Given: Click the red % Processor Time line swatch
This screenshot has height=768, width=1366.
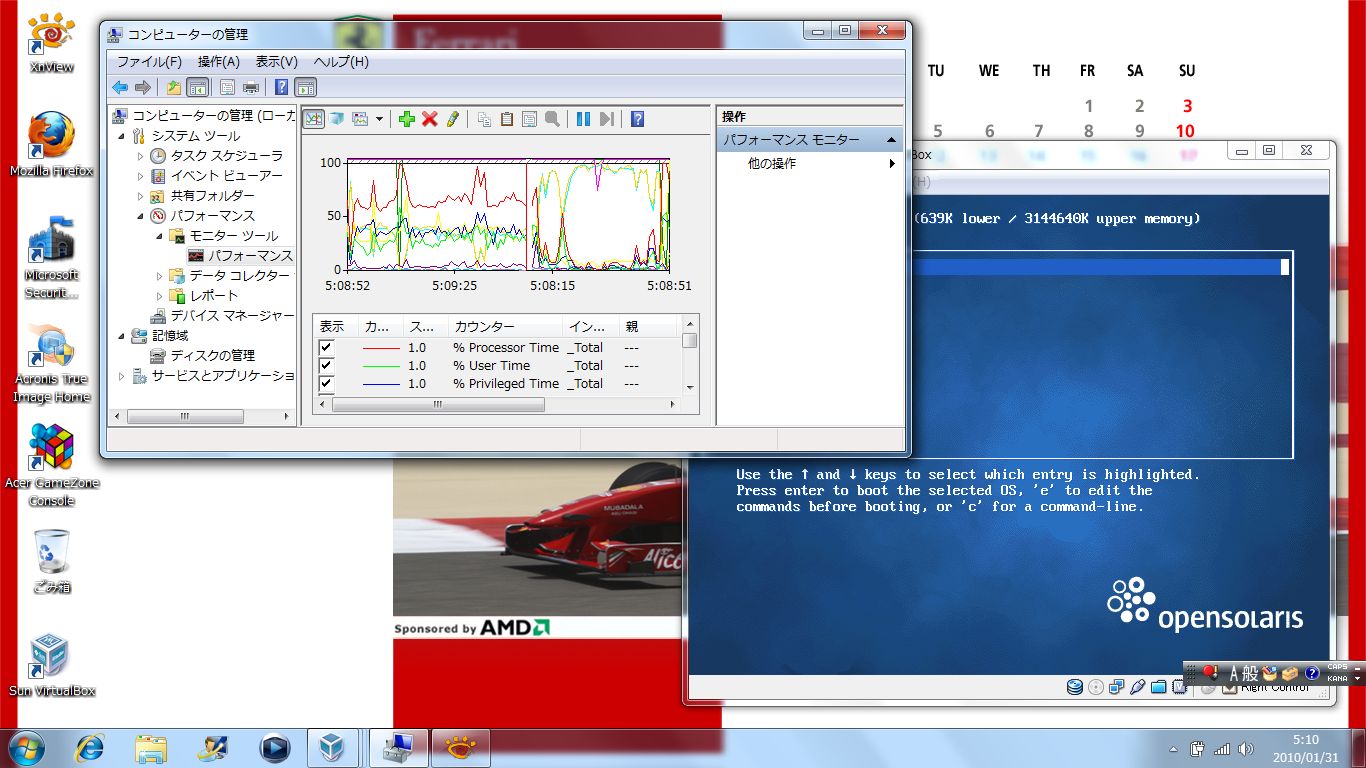Looking at the screenshot, I should pyautogui.click(x=380, y=348).
